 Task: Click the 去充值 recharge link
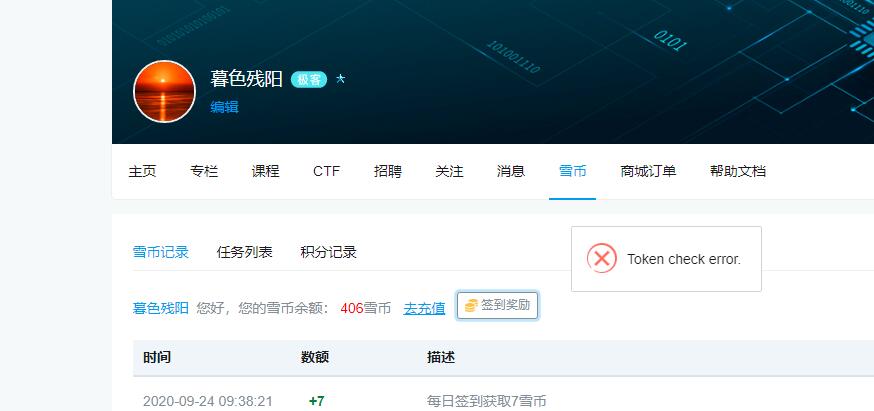point(424,308)
